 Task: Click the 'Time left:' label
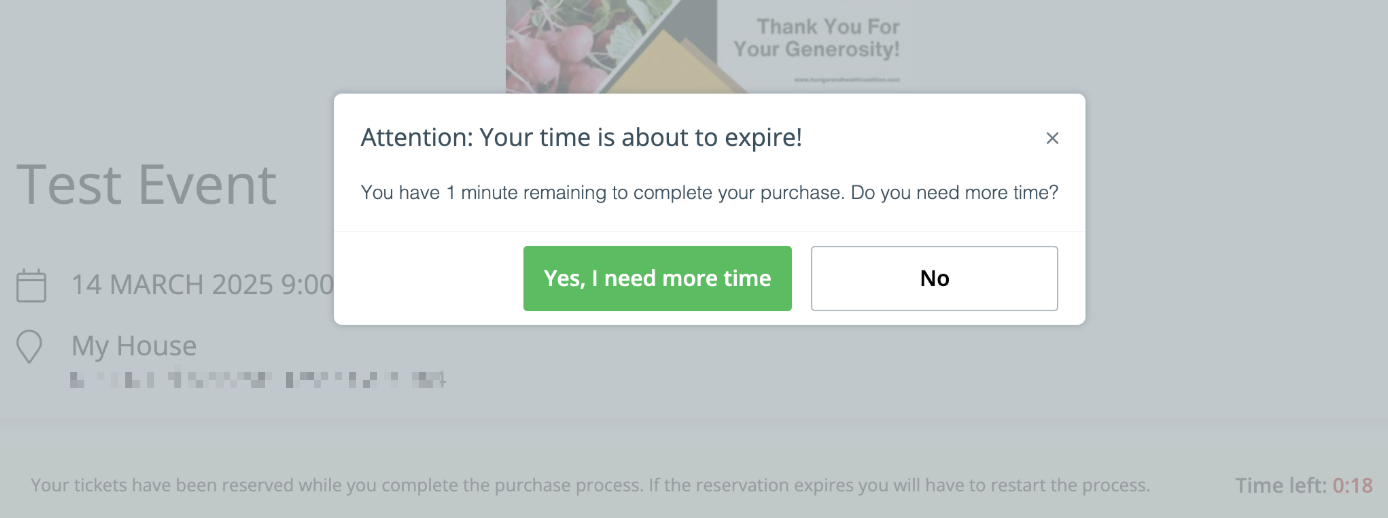1281,486
